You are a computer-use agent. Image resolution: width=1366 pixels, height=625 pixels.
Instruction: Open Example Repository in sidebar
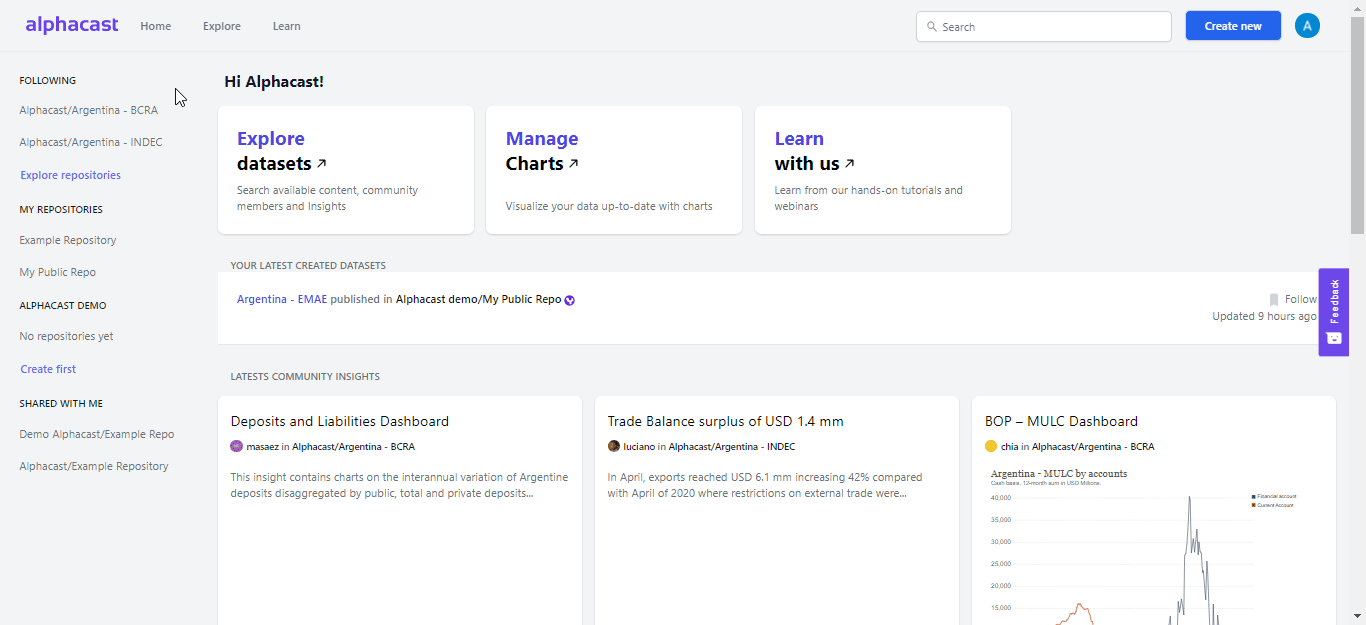pos(68,240)
